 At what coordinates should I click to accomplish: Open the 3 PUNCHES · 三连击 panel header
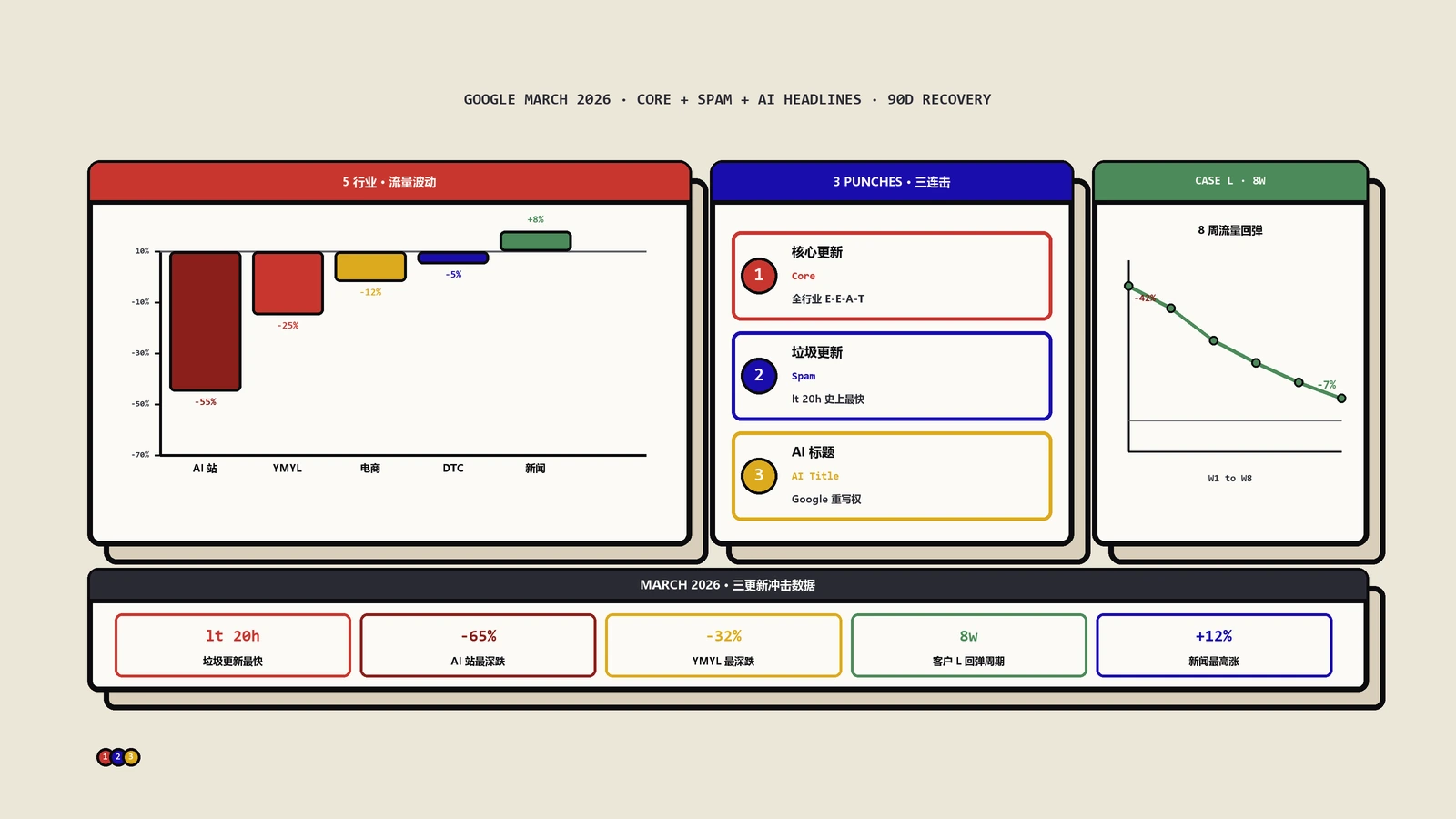coord(892,182)
